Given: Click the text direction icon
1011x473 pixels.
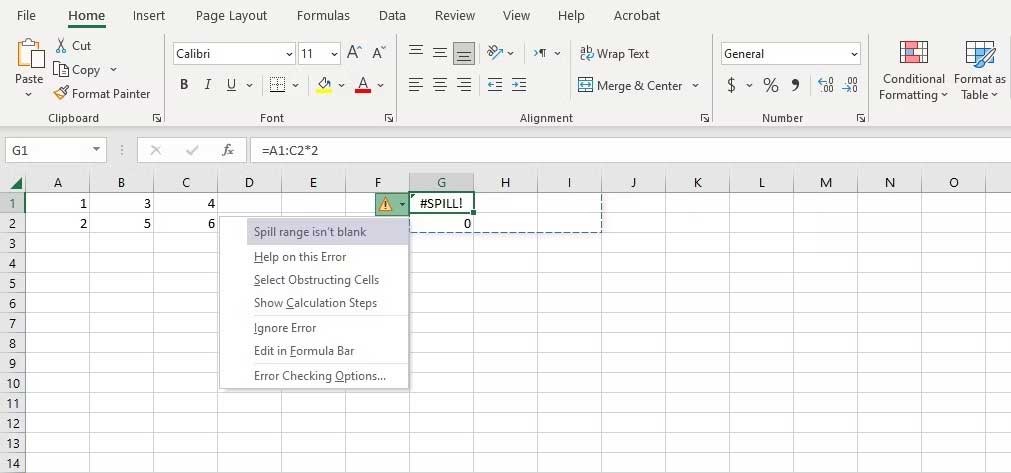Looking at the screenshot, I should [540, 53].
